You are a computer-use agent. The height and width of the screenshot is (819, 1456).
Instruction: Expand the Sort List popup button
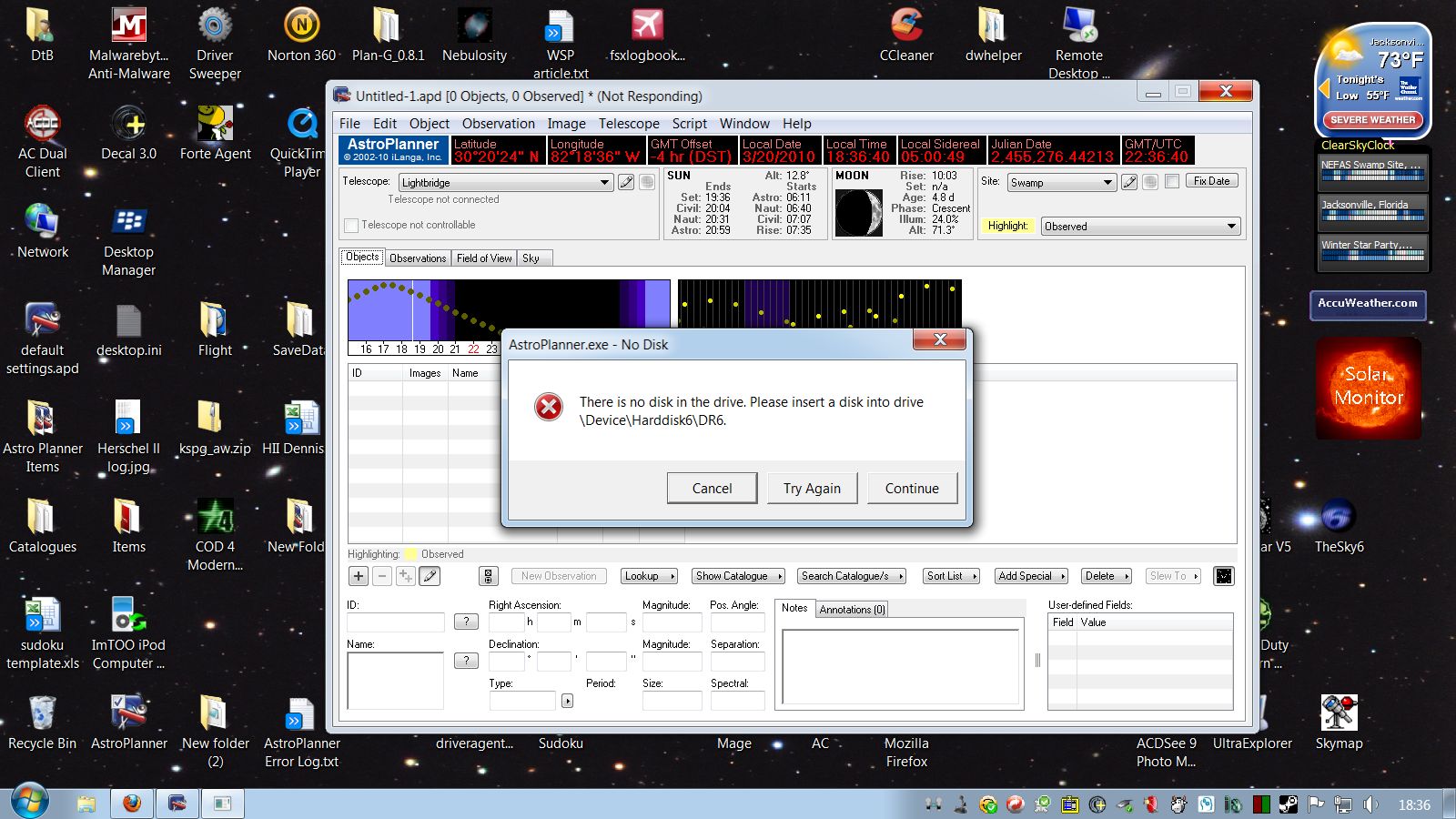(x=951, y=576)
